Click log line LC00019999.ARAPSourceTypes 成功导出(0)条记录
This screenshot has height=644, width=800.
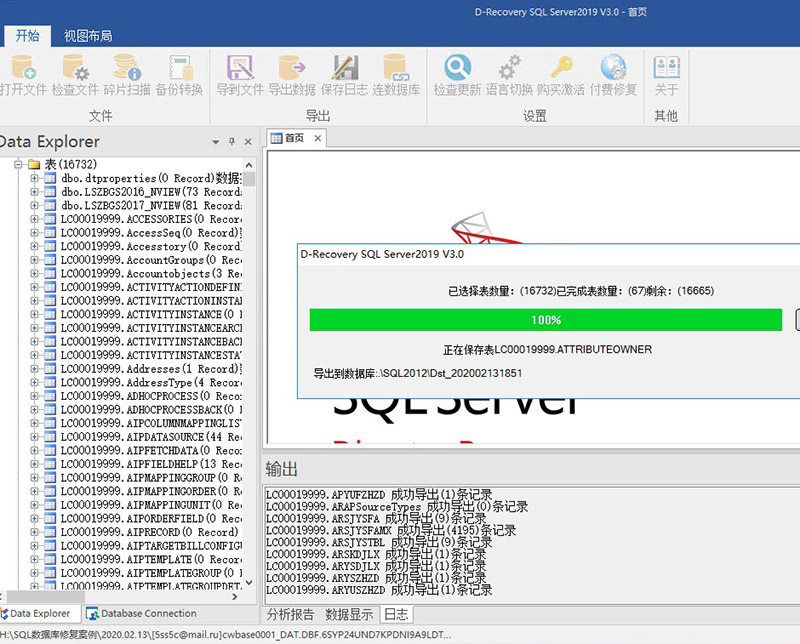[397, 507]
